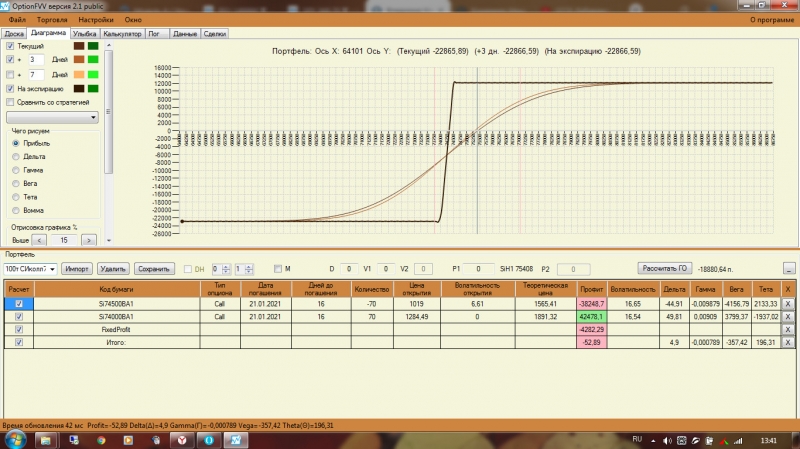
Task: Click the days input field showing 3
Action: coord(36,59)
